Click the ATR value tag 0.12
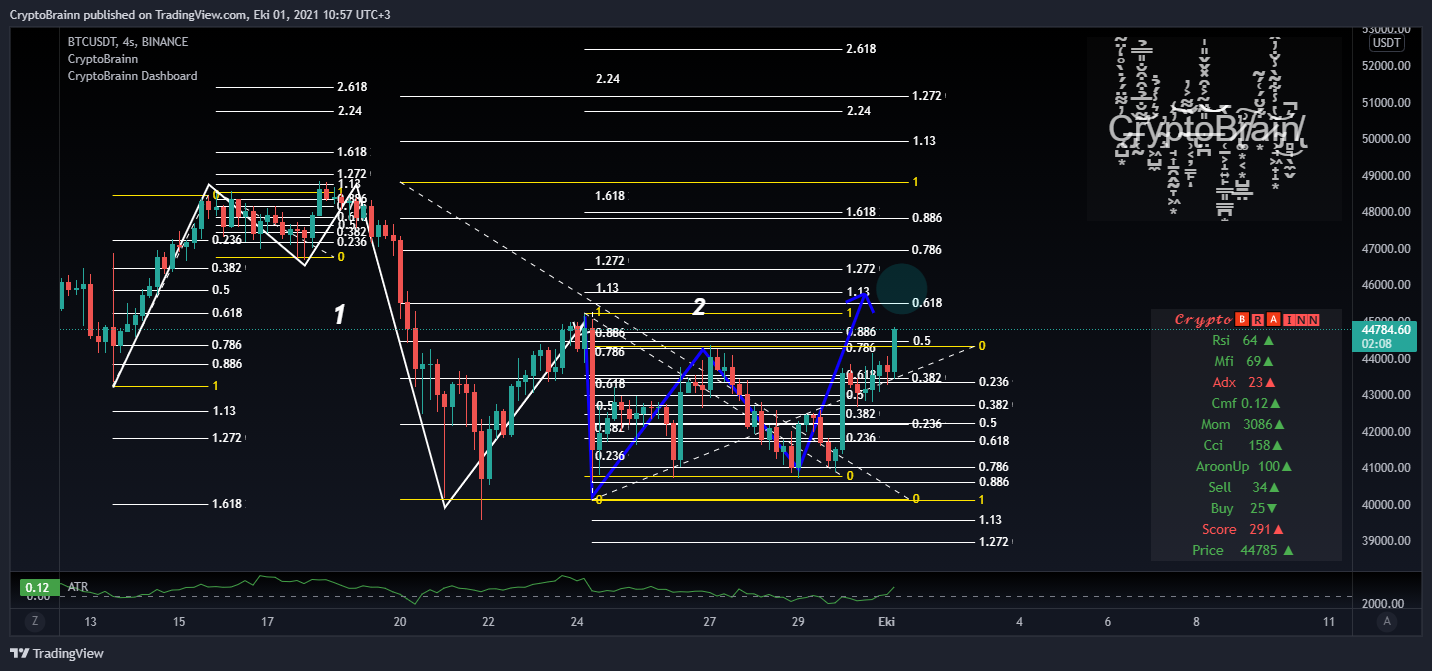The image size is (1432, 671). click(38, 588)
